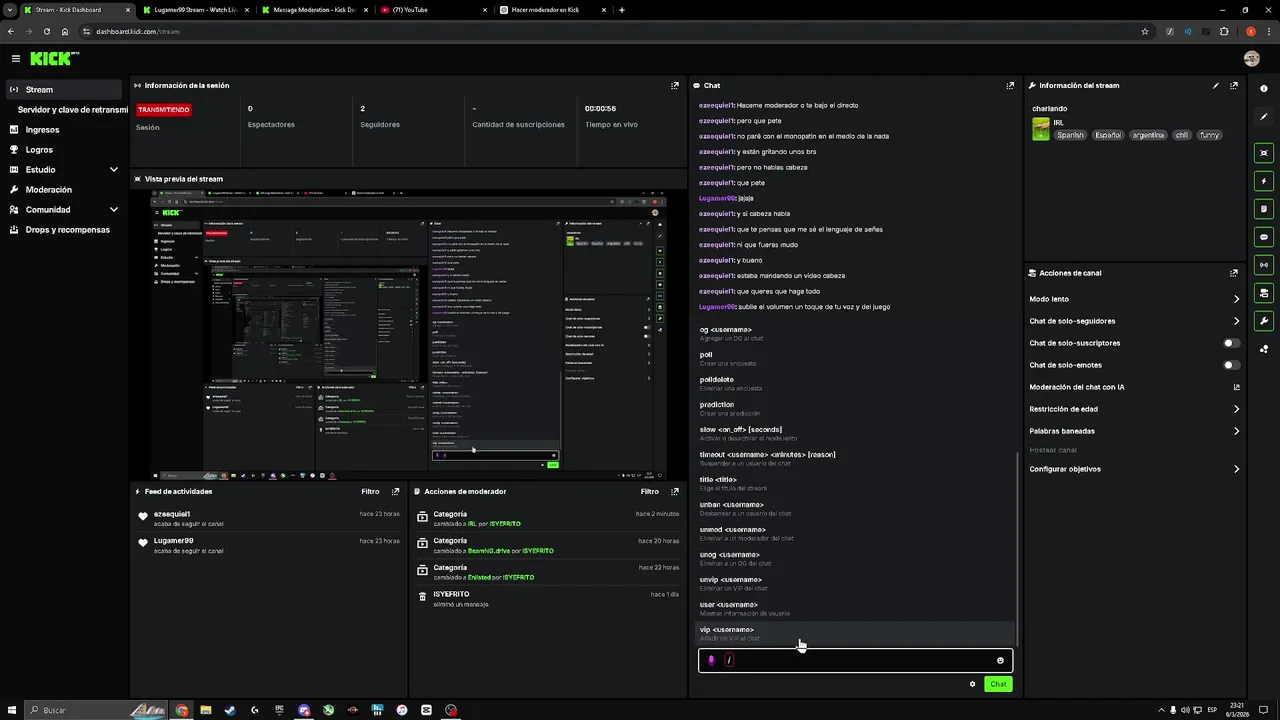
Task: Edit stream info with the pencil icon in Información del stream
Action: tap(1216, 86)
